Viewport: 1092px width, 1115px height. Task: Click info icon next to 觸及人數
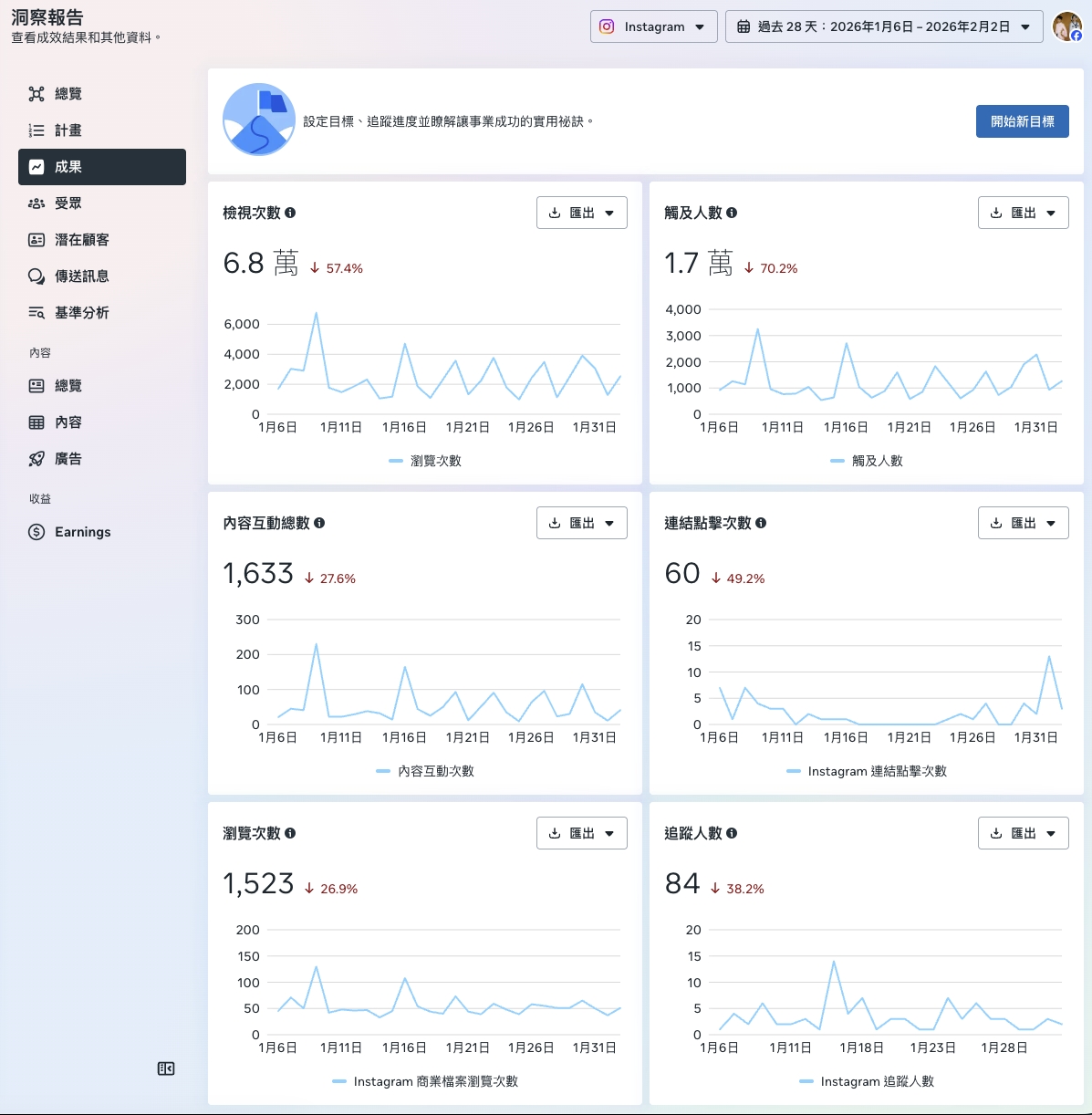click(732, 213)
